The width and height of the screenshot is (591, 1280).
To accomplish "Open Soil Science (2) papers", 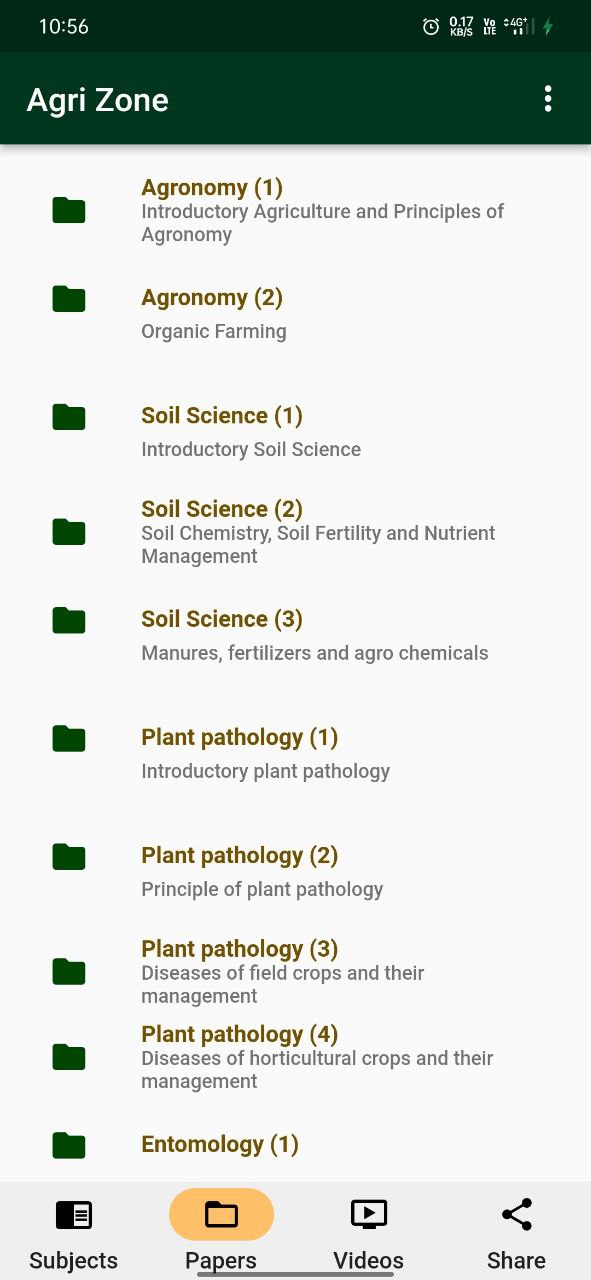I will 295,531.
